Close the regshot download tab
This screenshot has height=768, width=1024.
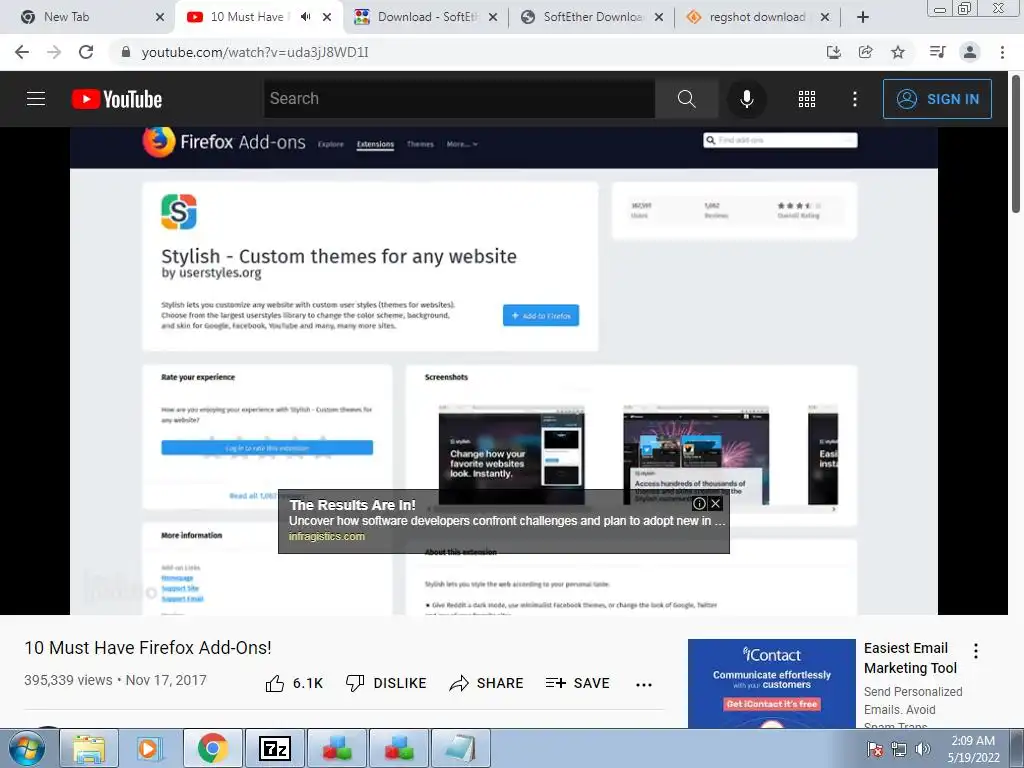coord(825,17)
